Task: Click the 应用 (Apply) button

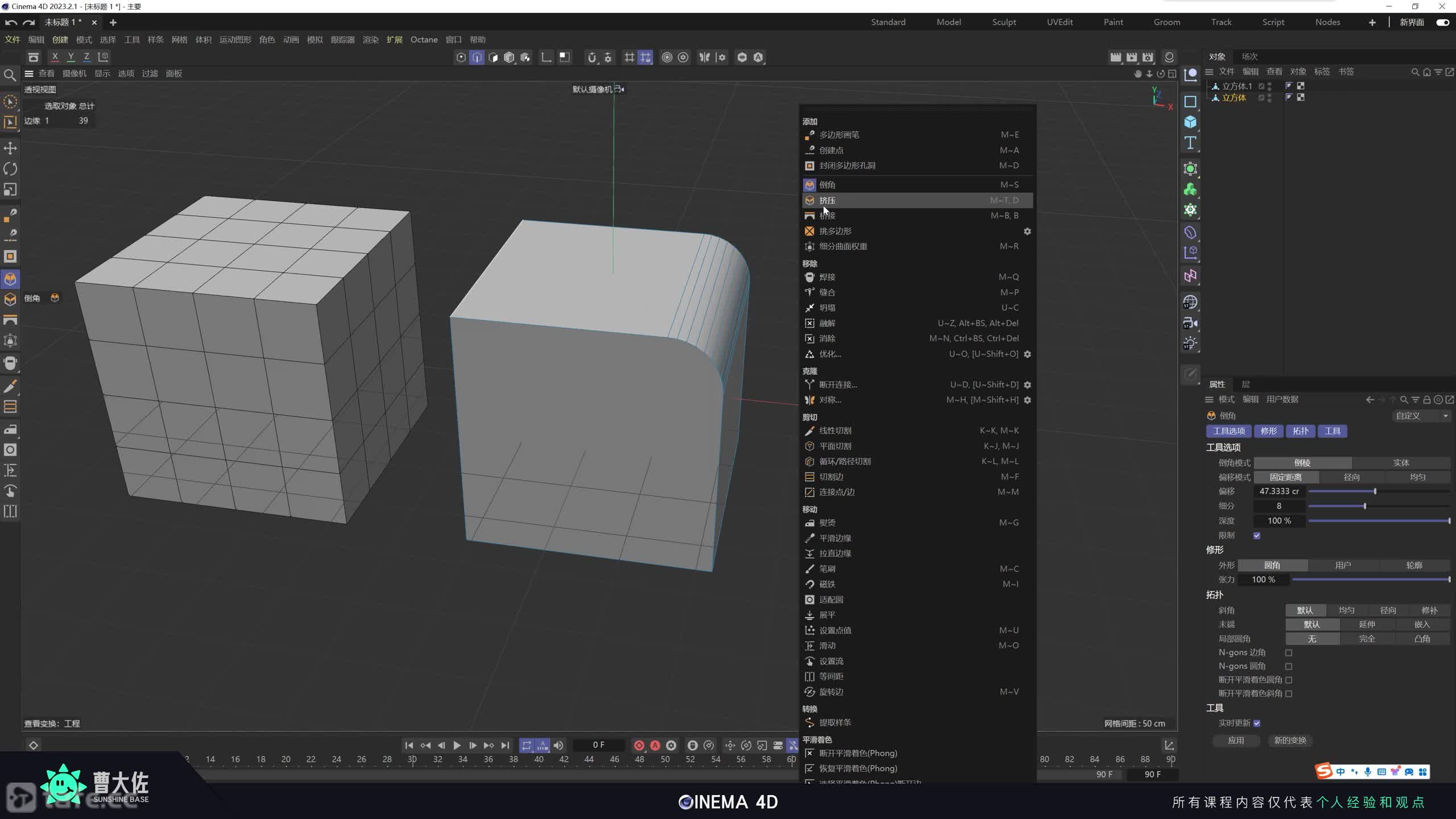Action: tap(1236, 741)
